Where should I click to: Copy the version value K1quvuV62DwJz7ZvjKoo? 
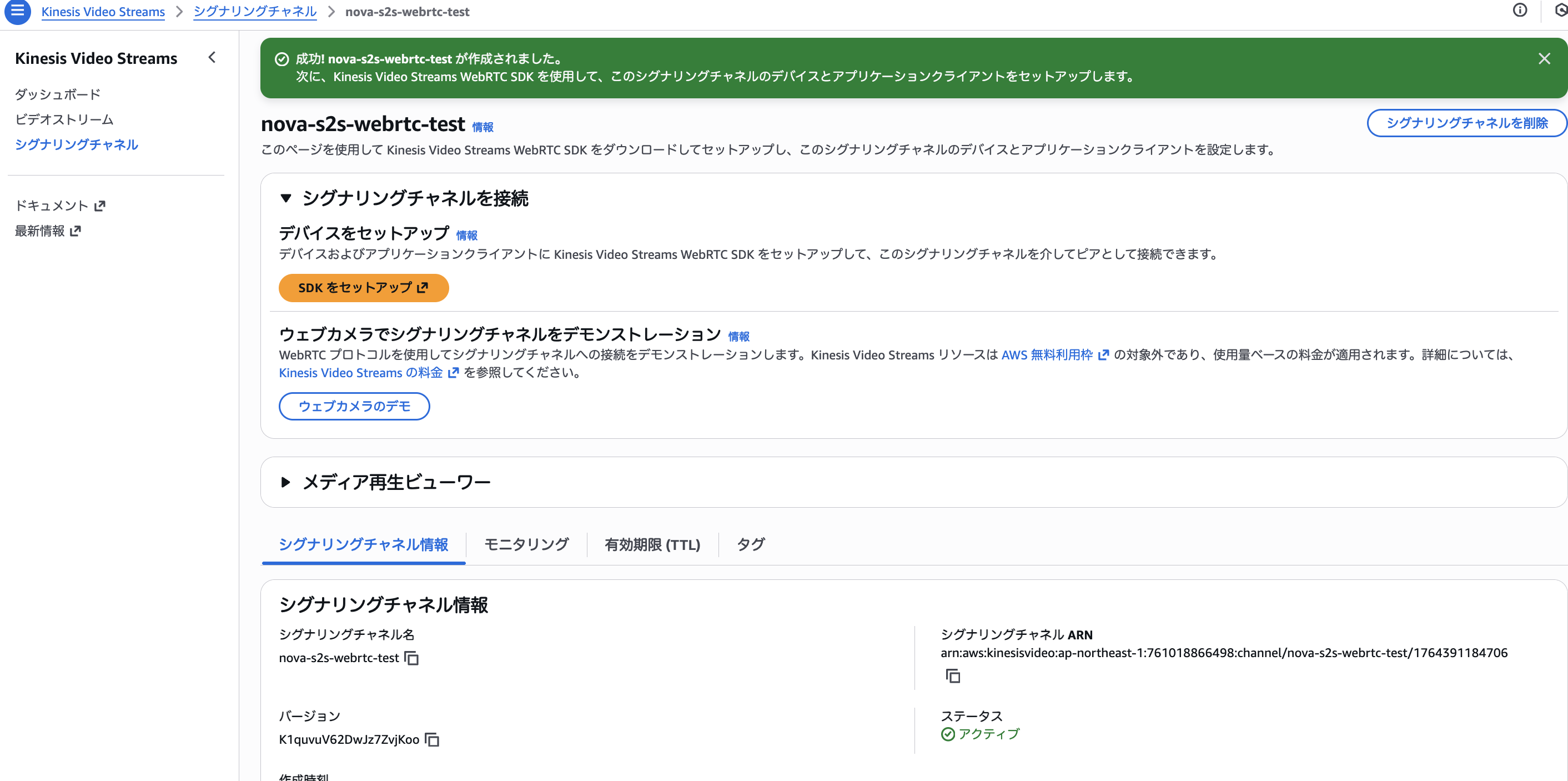point(432,740)
